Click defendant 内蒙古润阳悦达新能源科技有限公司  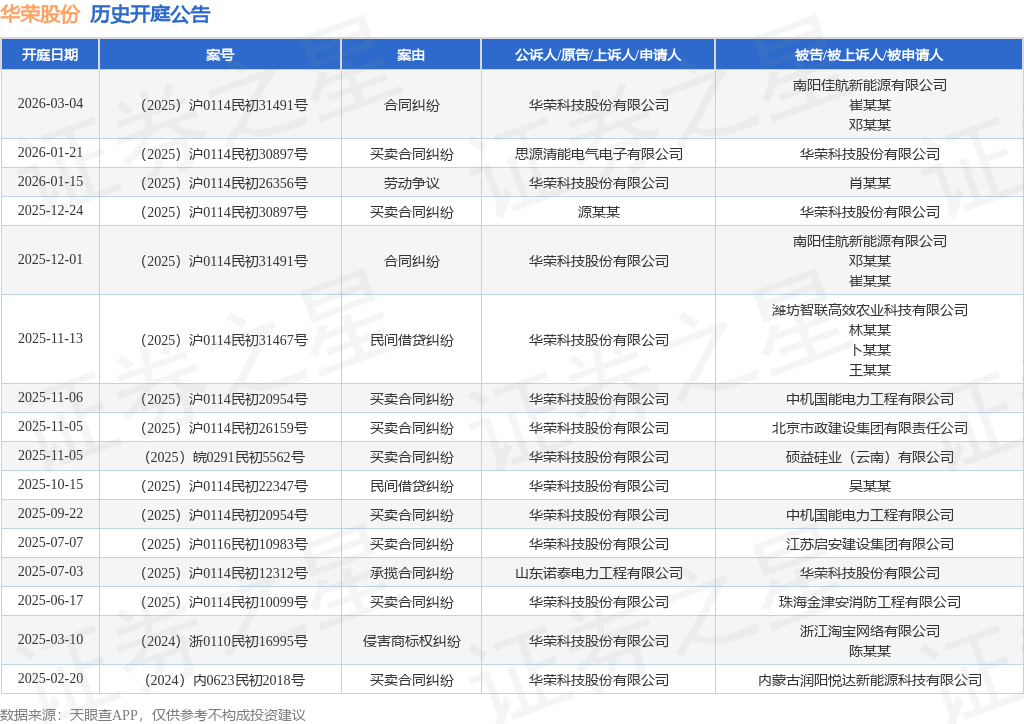[870, 680]
